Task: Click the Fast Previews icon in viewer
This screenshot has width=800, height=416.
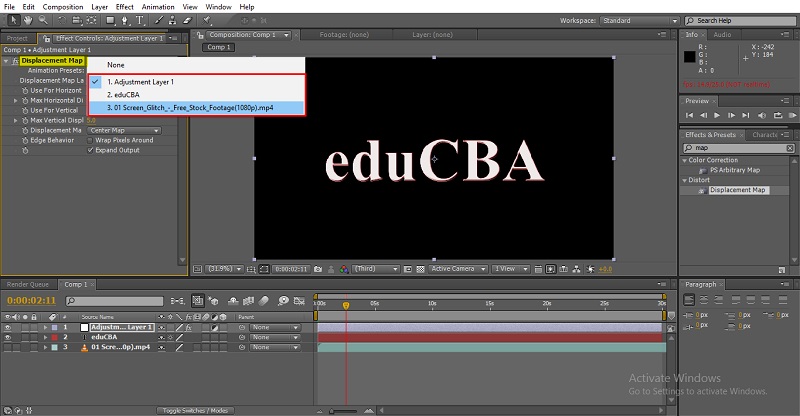Action: coord(551,269)
